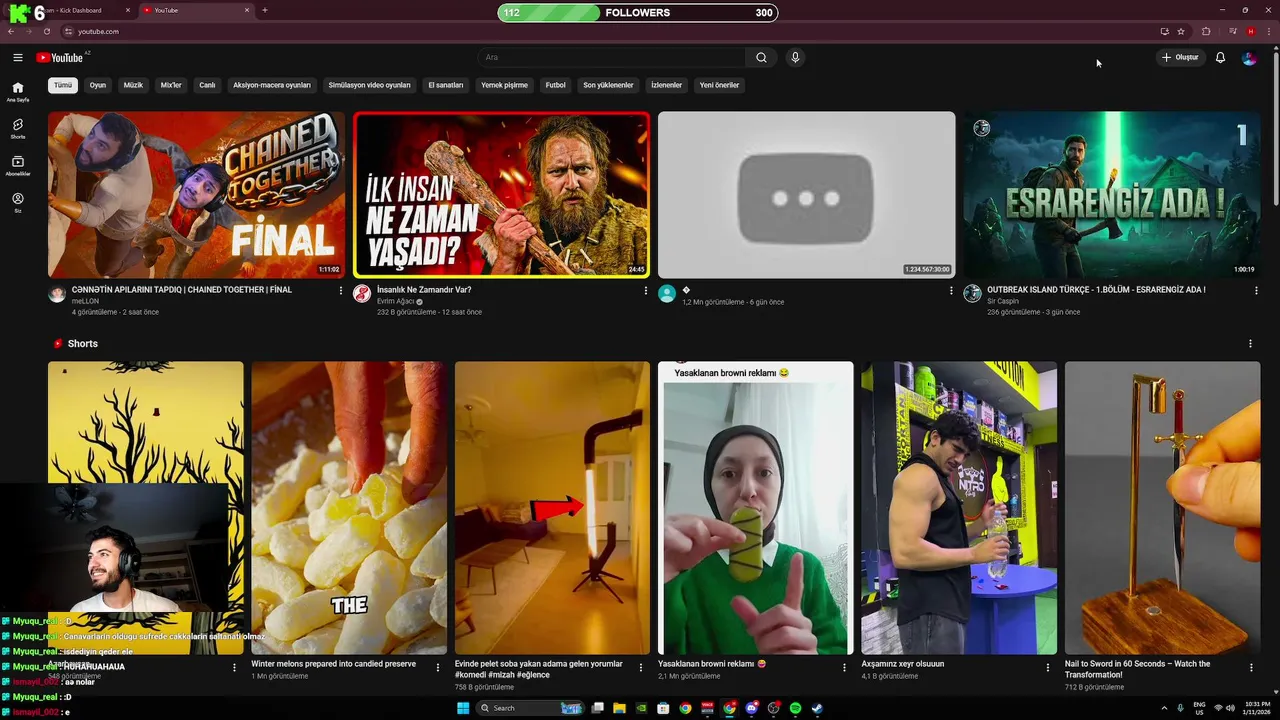Select the Futbol filter chip
The width and height of the screenshot is (1280, 720).
(555, 85)
